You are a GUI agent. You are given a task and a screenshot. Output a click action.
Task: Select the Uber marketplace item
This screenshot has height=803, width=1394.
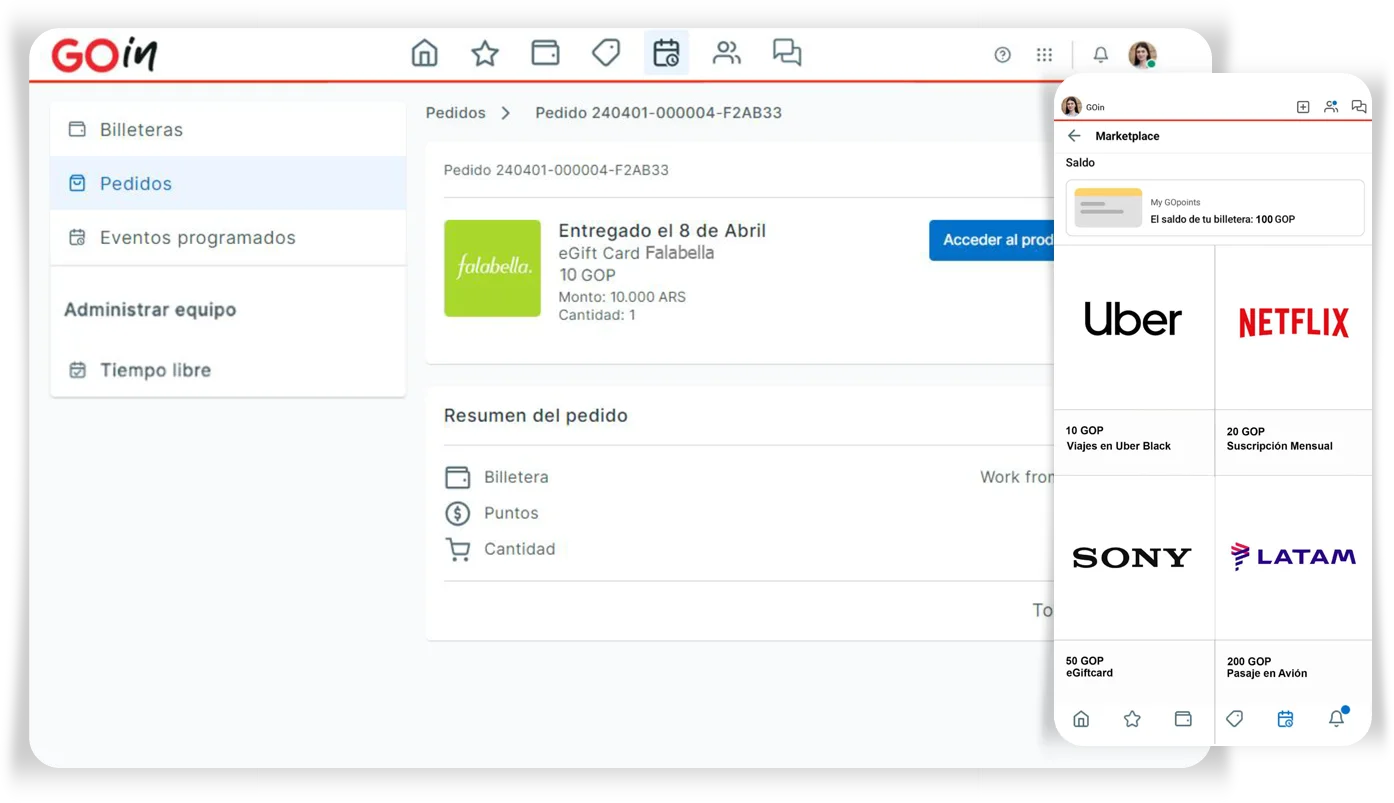coord(1134,327)
